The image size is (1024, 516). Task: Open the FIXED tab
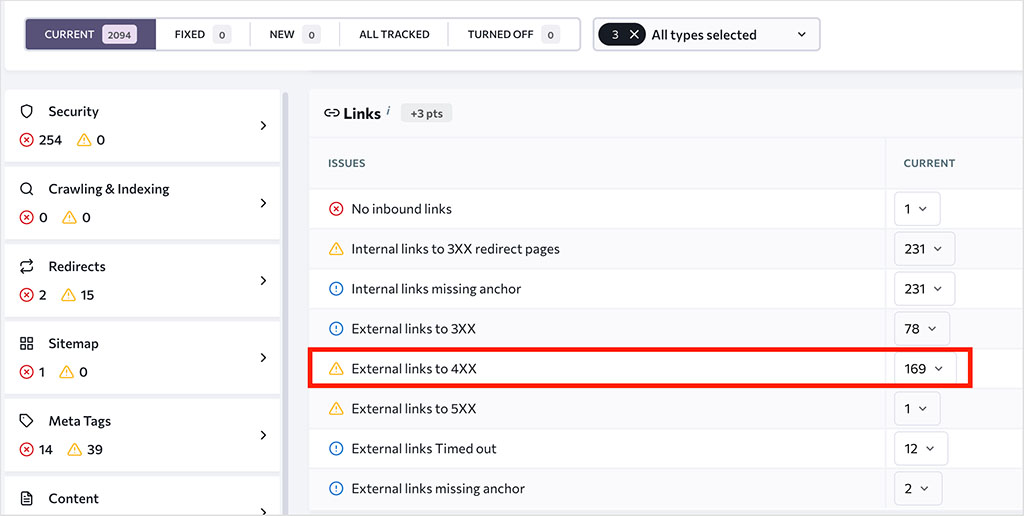(x=202, y=35)
